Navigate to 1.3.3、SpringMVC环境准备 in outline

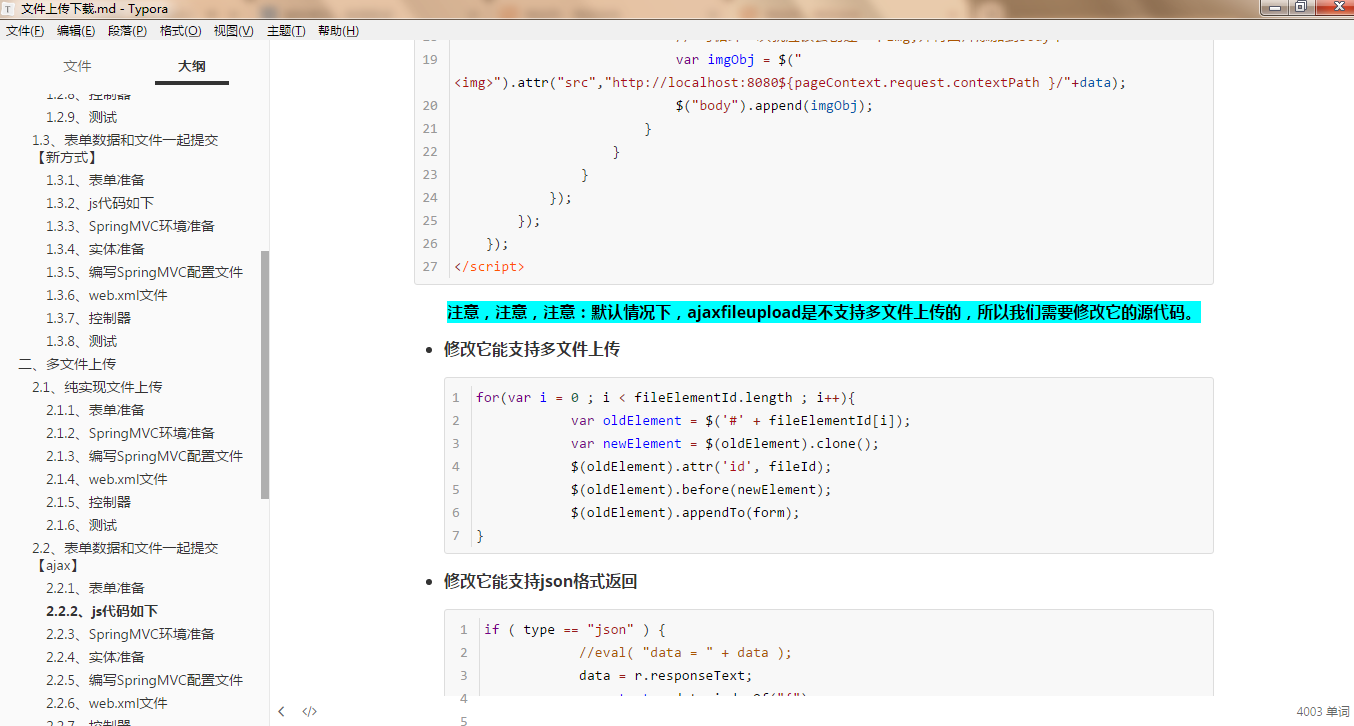click(130, 226)
